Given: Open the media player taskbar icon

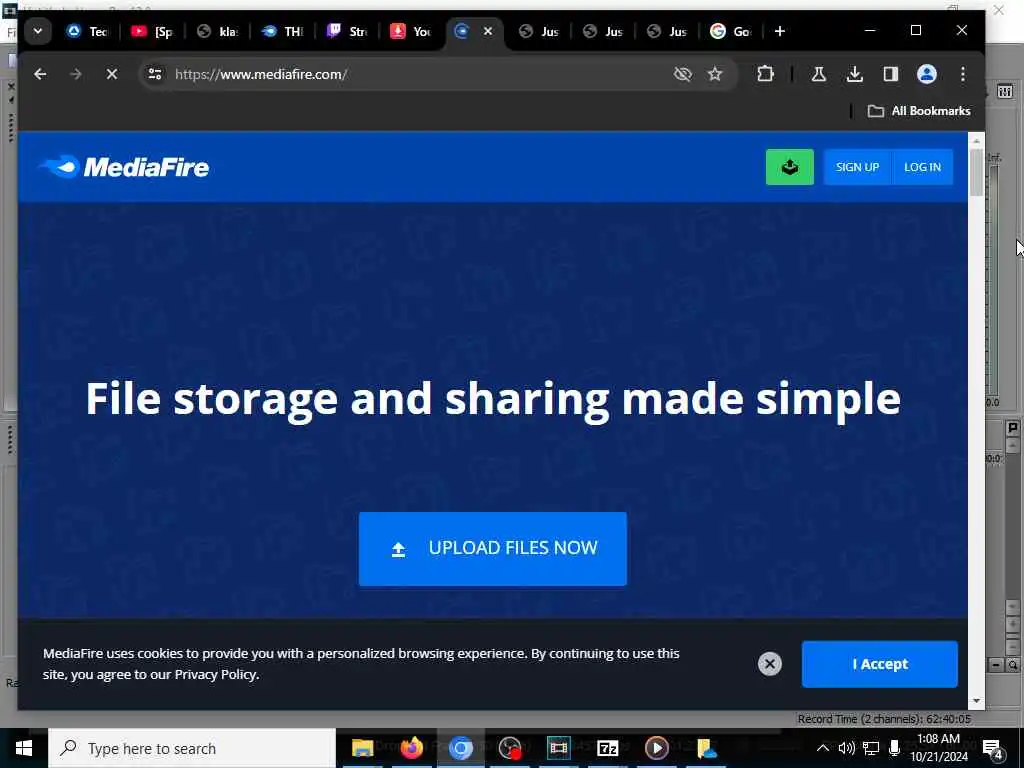Looking at the screenshot, I should click(x=656, y=748).
